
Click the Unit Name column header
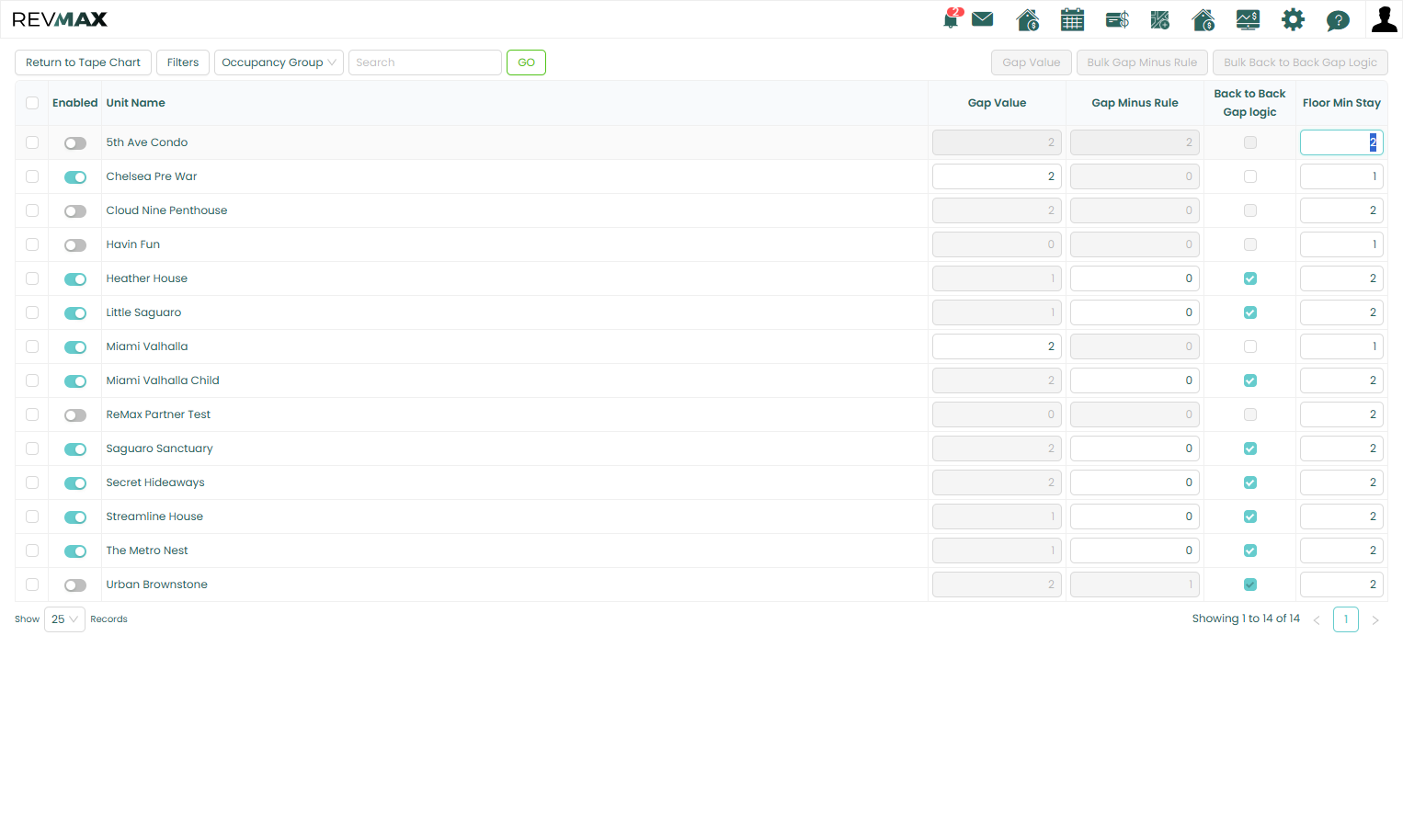click(135, 103)
